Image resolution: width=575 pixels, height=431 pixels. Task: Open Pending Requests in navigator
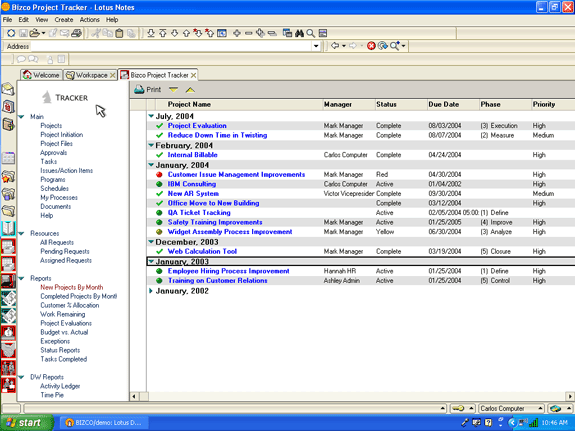(65, 251)
